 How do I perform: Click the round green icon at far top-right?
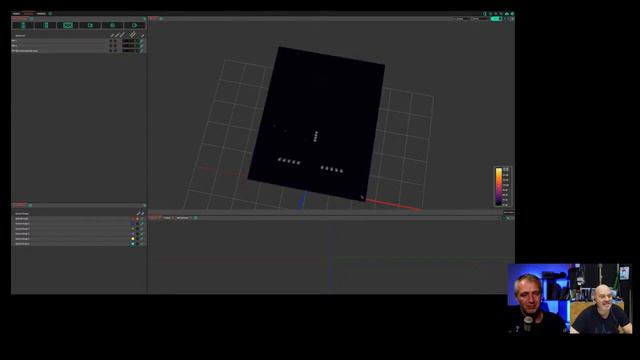click(512, 14)
